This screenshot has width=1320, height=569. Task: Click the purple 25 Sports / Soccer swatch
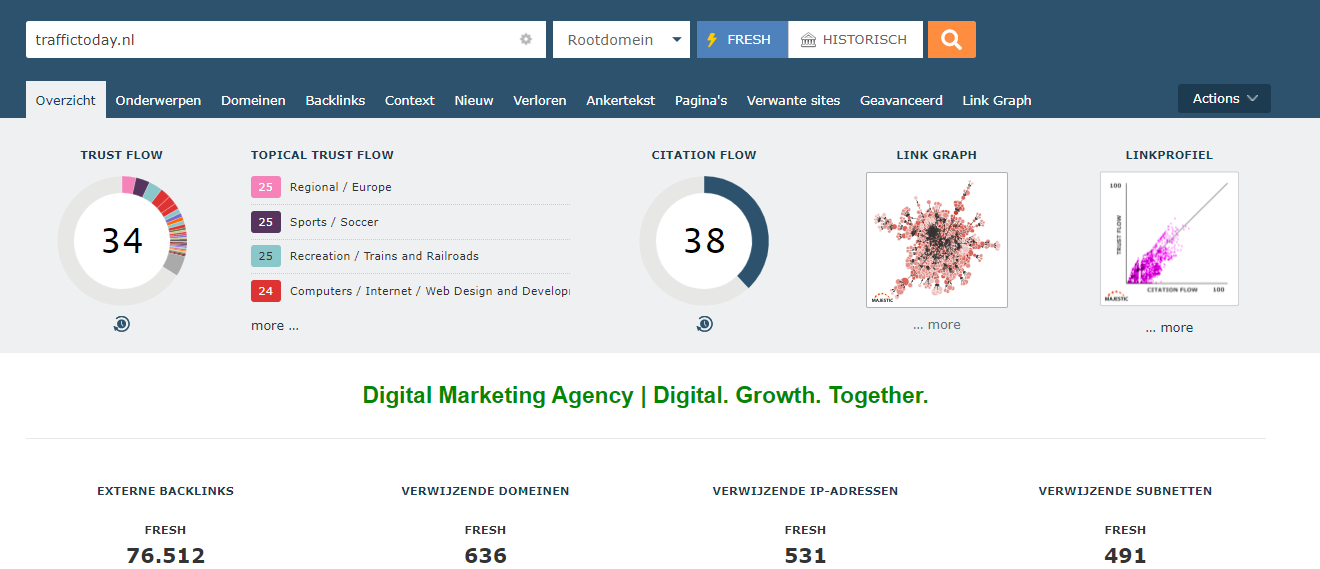click(x=266, y=222)
